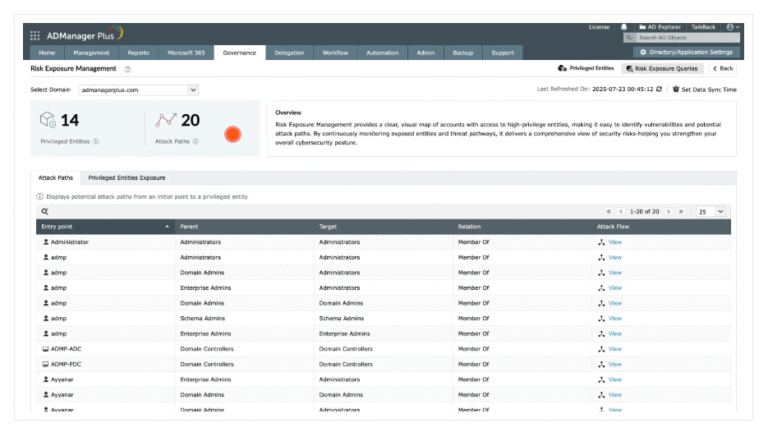Select the Governance tab

tap(240, 52)
